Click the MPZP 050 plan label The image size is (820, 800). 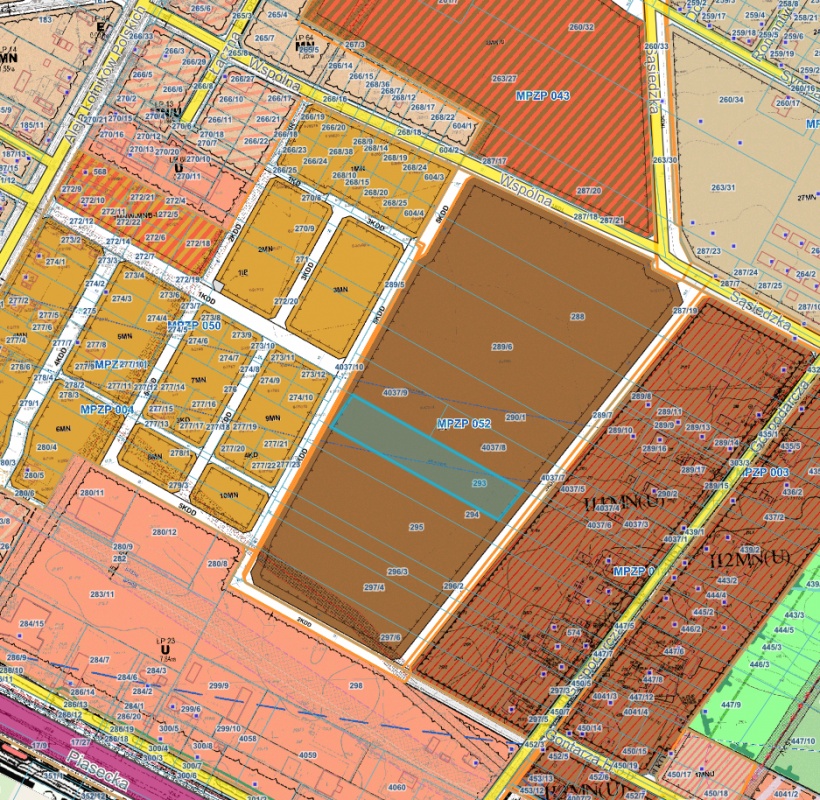[194, 325]
